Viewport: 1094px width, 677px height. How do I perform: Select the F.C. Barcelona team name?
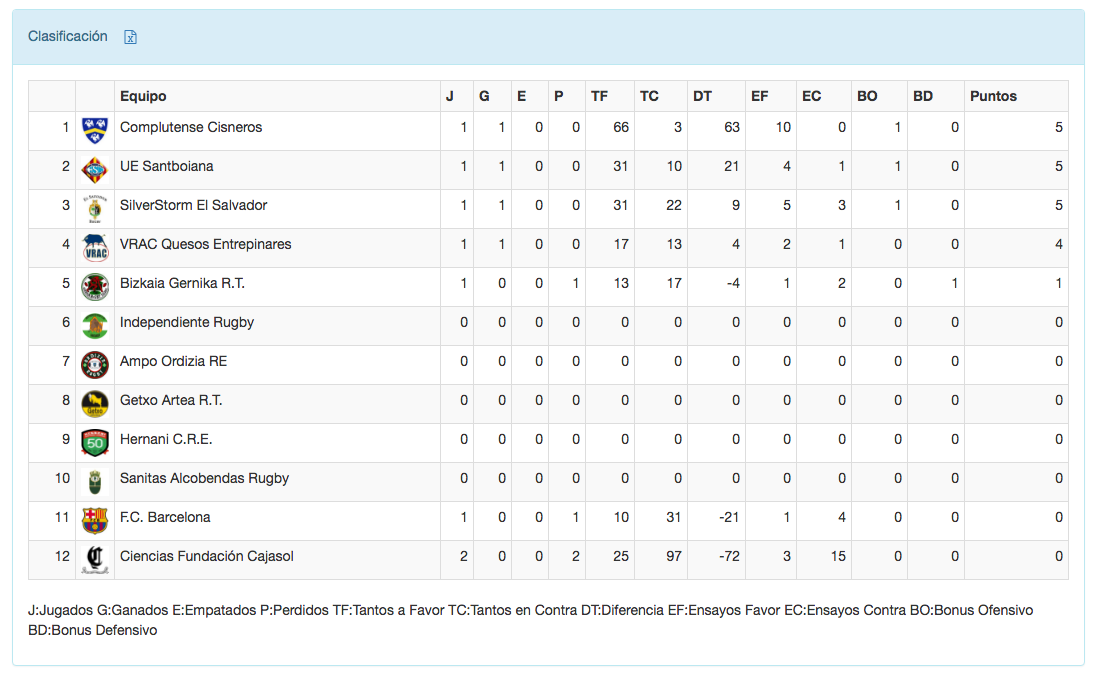tap(165, 517)
